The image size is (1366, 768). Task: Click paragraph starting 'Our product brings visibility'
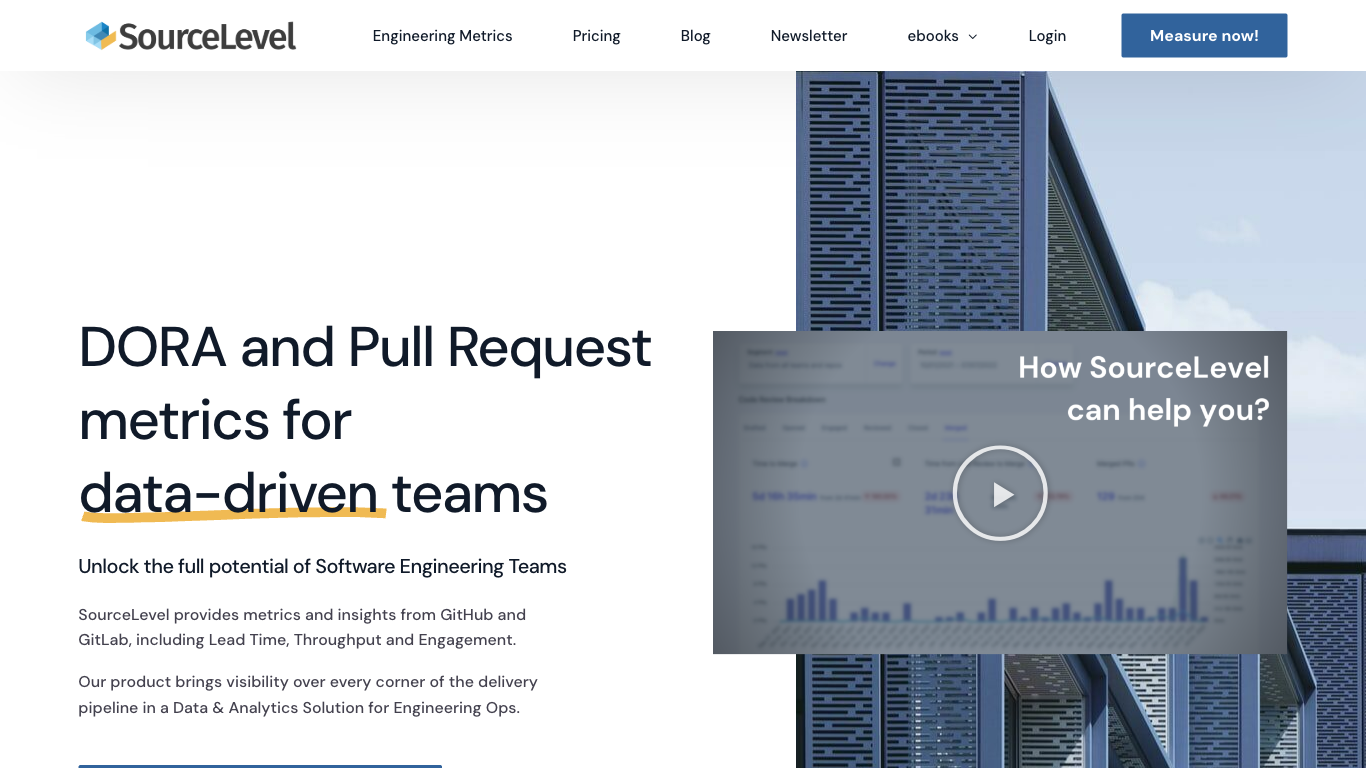pyautogui.click(x=308, y=695)
